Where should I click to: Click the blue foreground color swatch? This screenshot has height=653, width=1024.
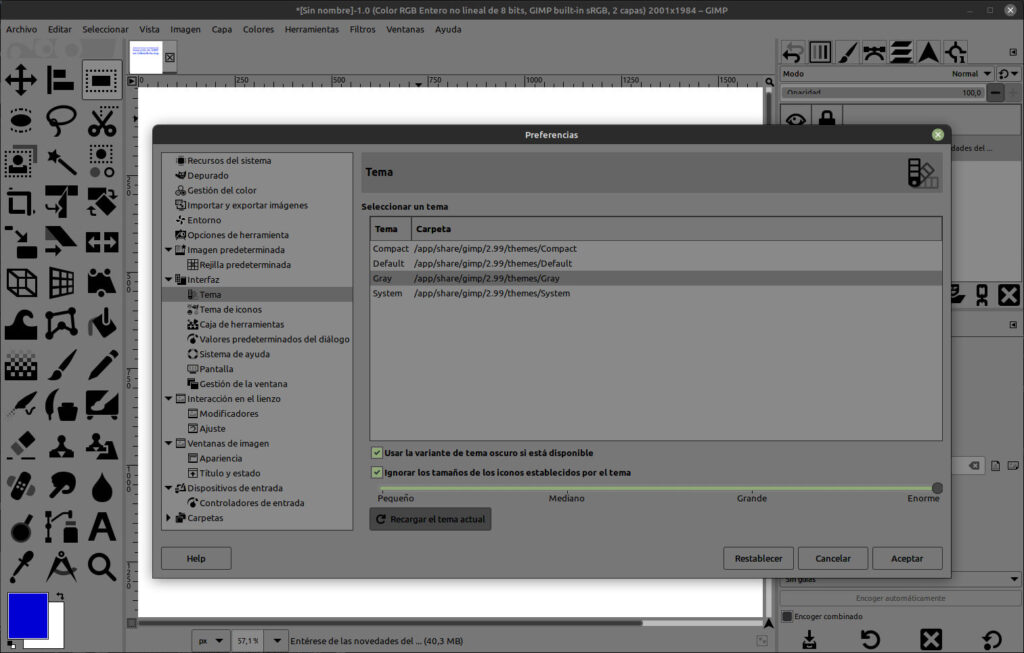point(27,615)
